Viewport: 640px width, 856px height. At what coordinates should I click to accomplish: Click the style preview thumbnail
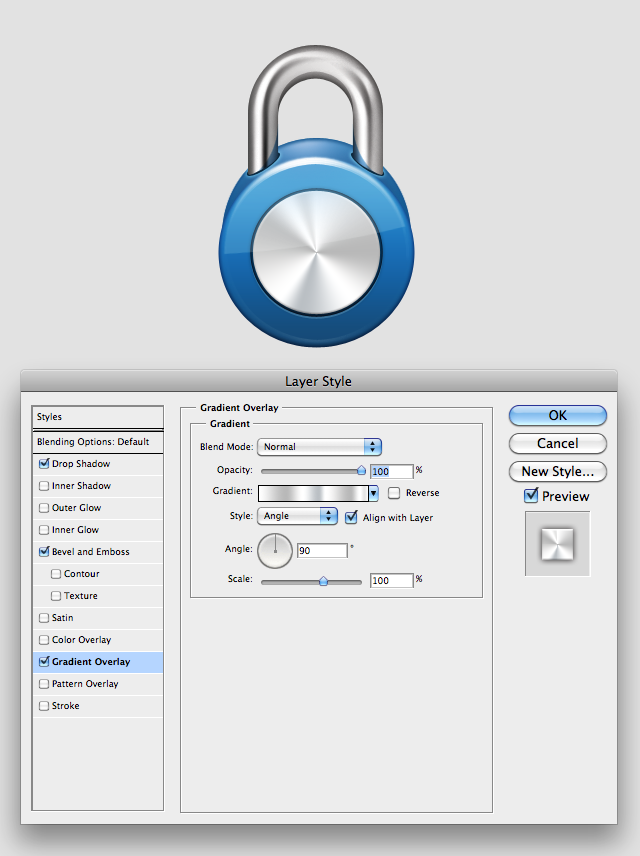point(558,544)
